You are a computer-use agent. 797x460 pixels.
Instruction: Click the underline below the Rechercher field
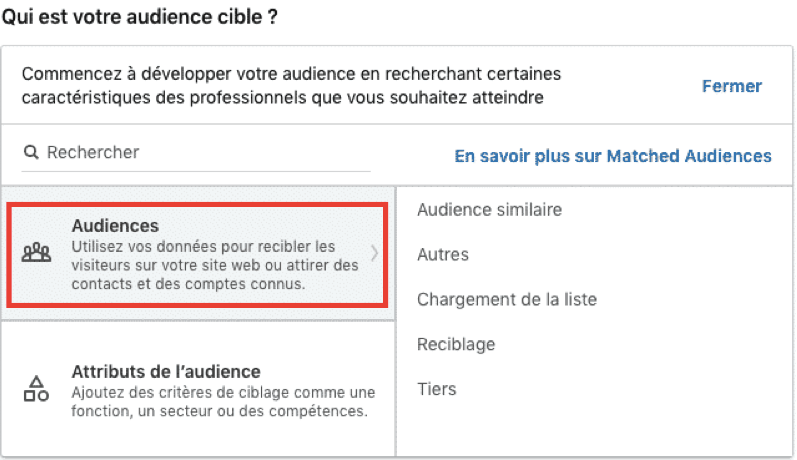coord(196,171)
